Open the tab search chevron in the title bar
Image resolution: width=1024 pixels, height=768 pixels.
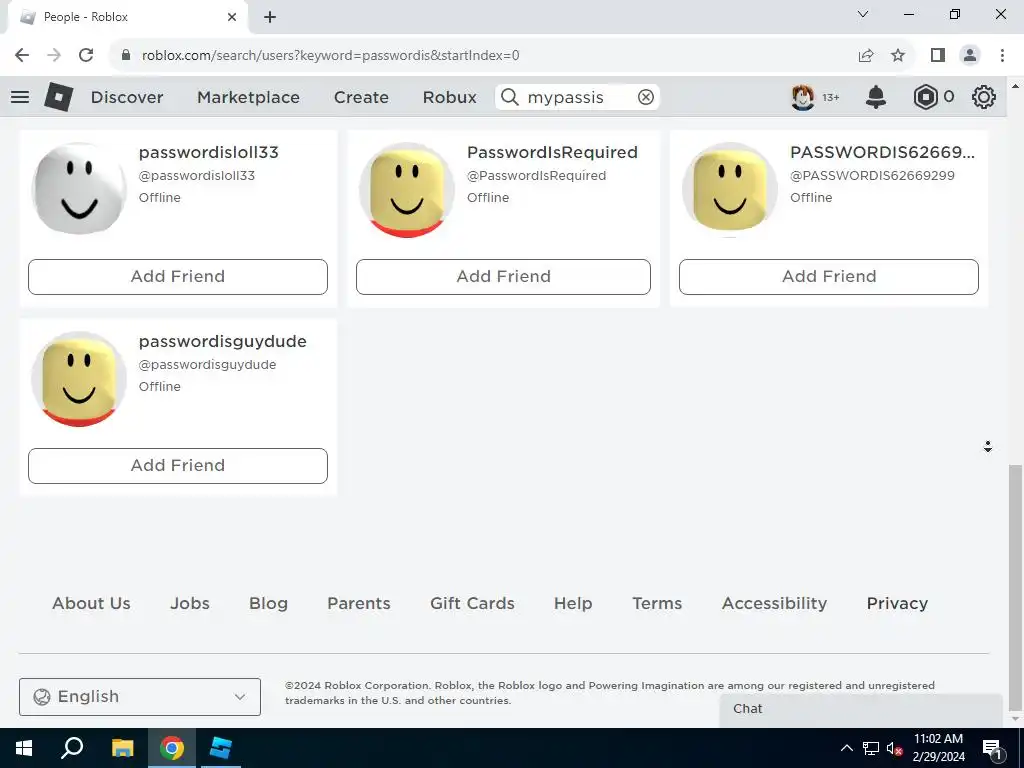(863, 14)
